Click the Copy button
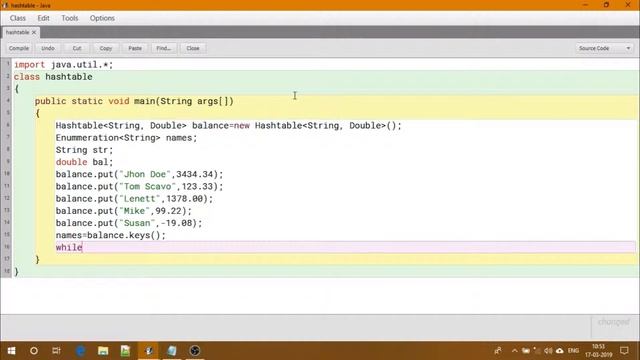This screenshot has width=640, height=360. (x=106, y=48)
